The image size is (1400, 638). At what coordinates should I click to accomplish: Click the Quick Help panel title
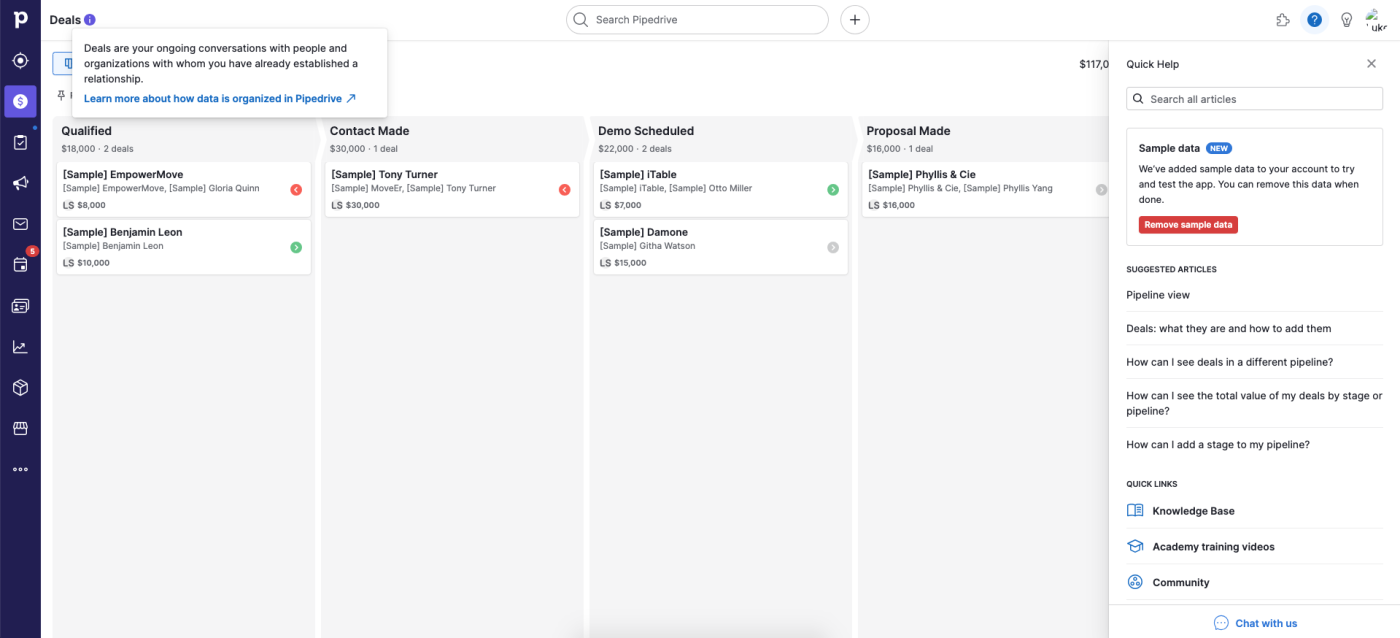[1153, 64]
